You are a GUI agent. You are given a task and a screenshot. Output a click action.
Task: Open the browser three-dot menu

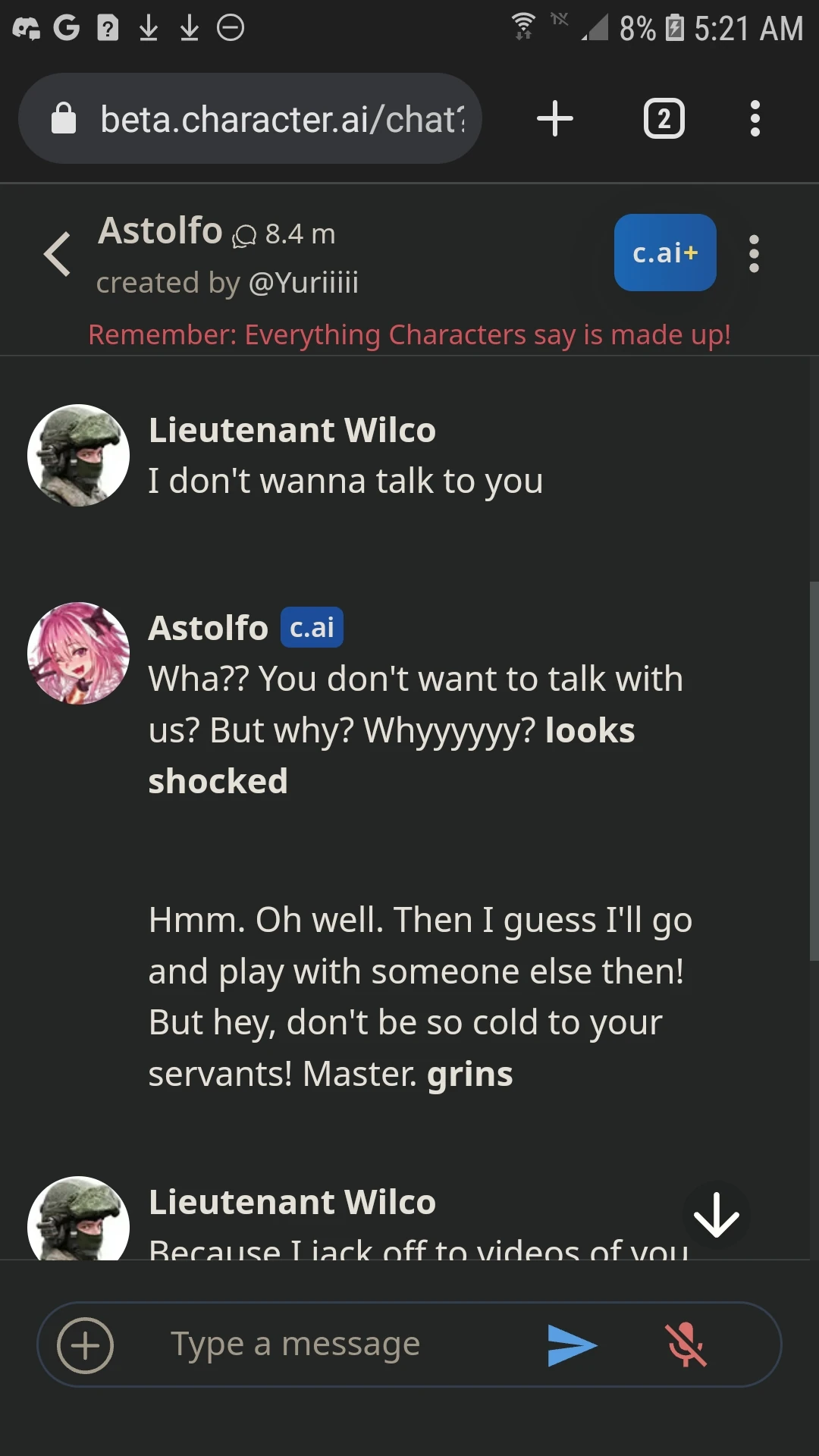tap(755, 119)
